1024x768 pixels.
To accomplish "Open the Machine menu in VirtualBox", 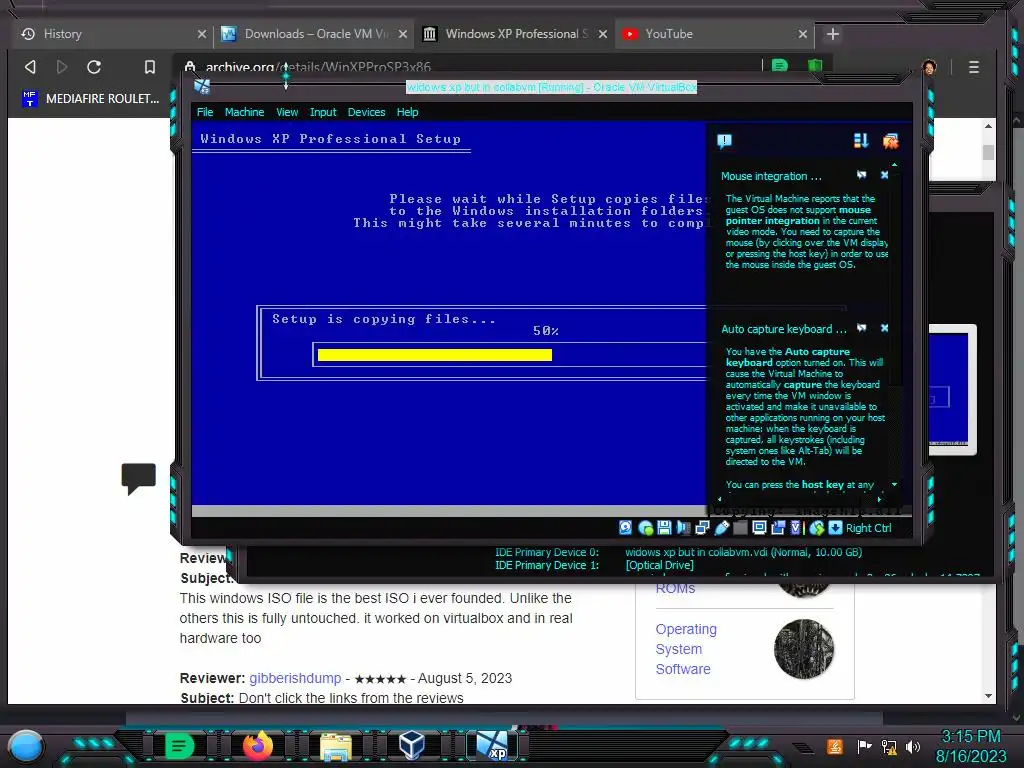I will pos(244,112).
